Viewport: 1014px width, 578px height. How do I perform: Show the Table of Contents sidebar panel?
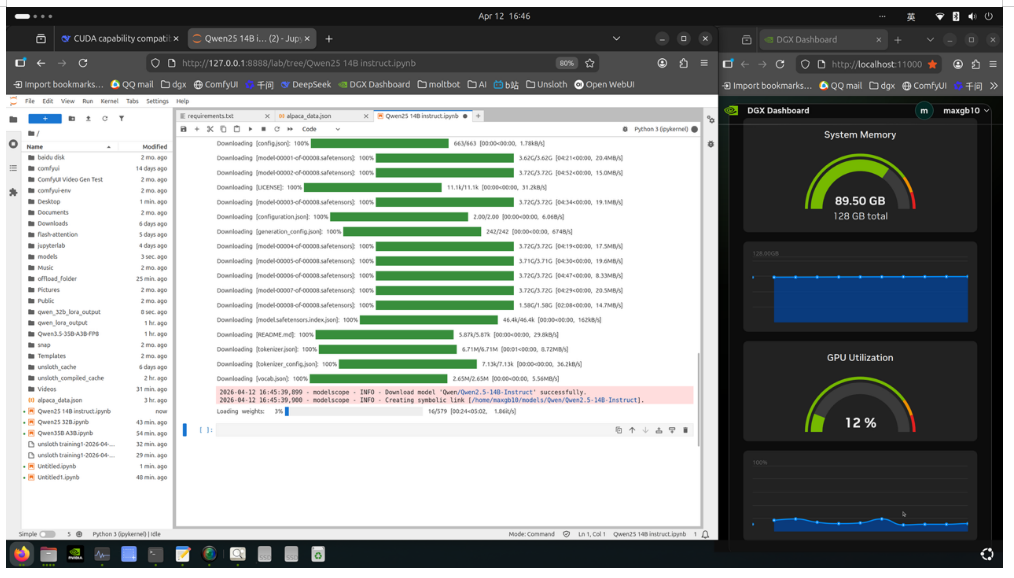pyautogui.click(x=14, y=168)
